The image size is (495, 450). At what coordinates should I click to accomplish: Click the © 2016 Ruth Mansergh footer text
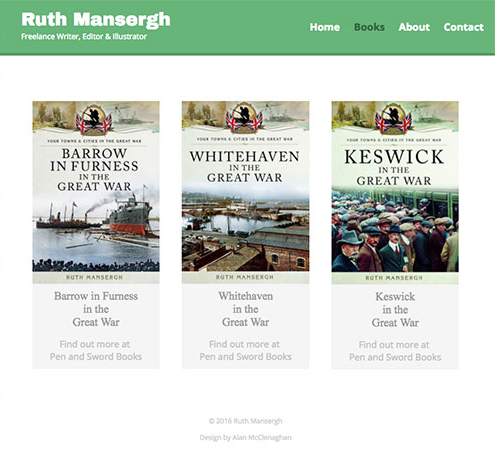point(245,421)
